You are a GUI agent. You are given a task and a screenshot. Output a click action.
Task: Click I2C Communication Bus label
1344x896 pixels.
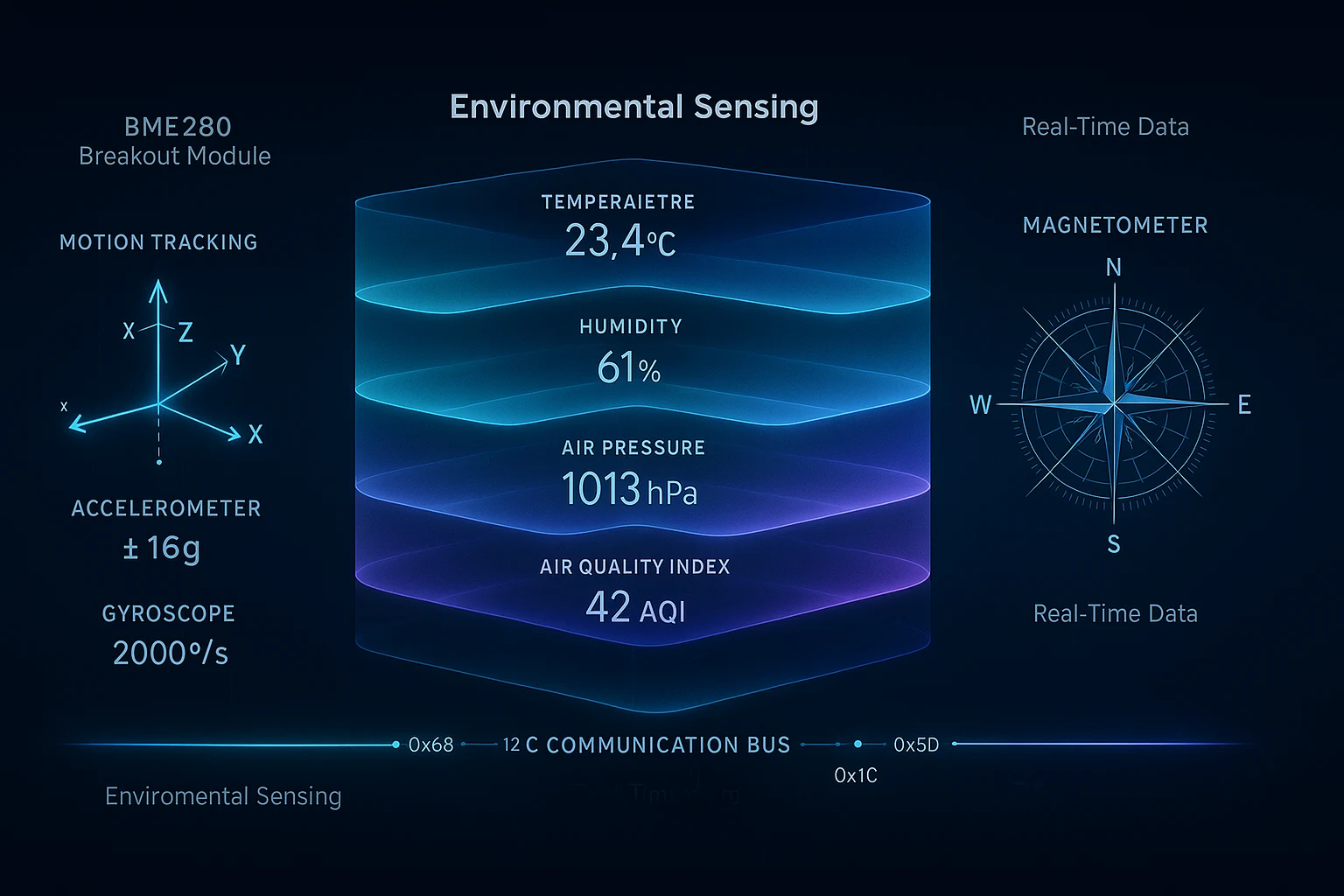coord(647,745)
